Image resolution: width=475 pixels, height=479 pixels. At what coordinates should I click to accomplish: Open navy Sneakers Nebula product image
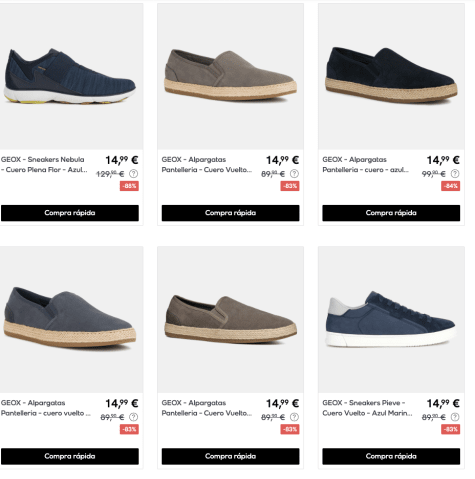(x=70, y=77)
